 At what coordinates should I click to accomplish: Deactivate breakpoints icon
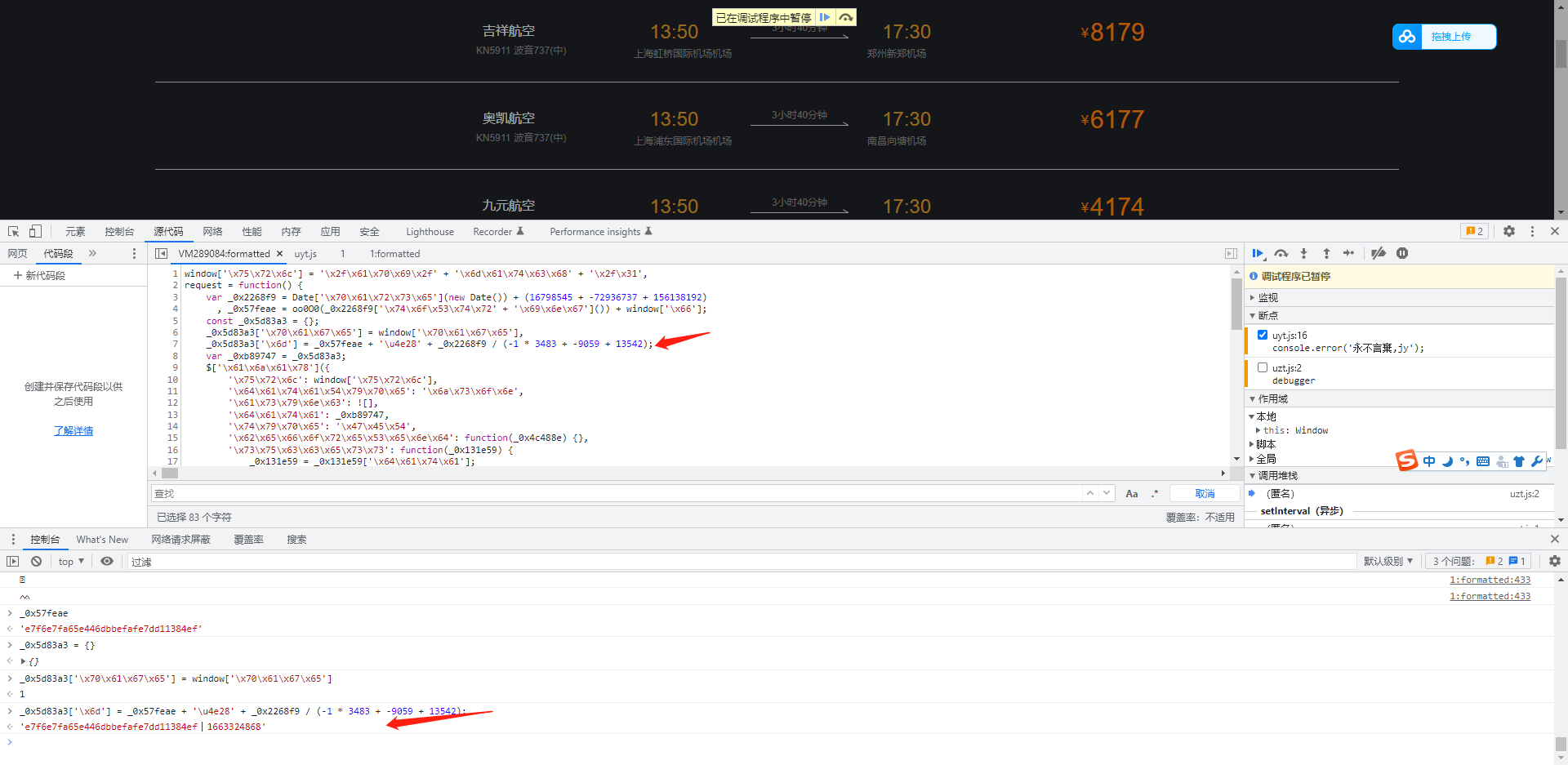[x=1379, y=253]
